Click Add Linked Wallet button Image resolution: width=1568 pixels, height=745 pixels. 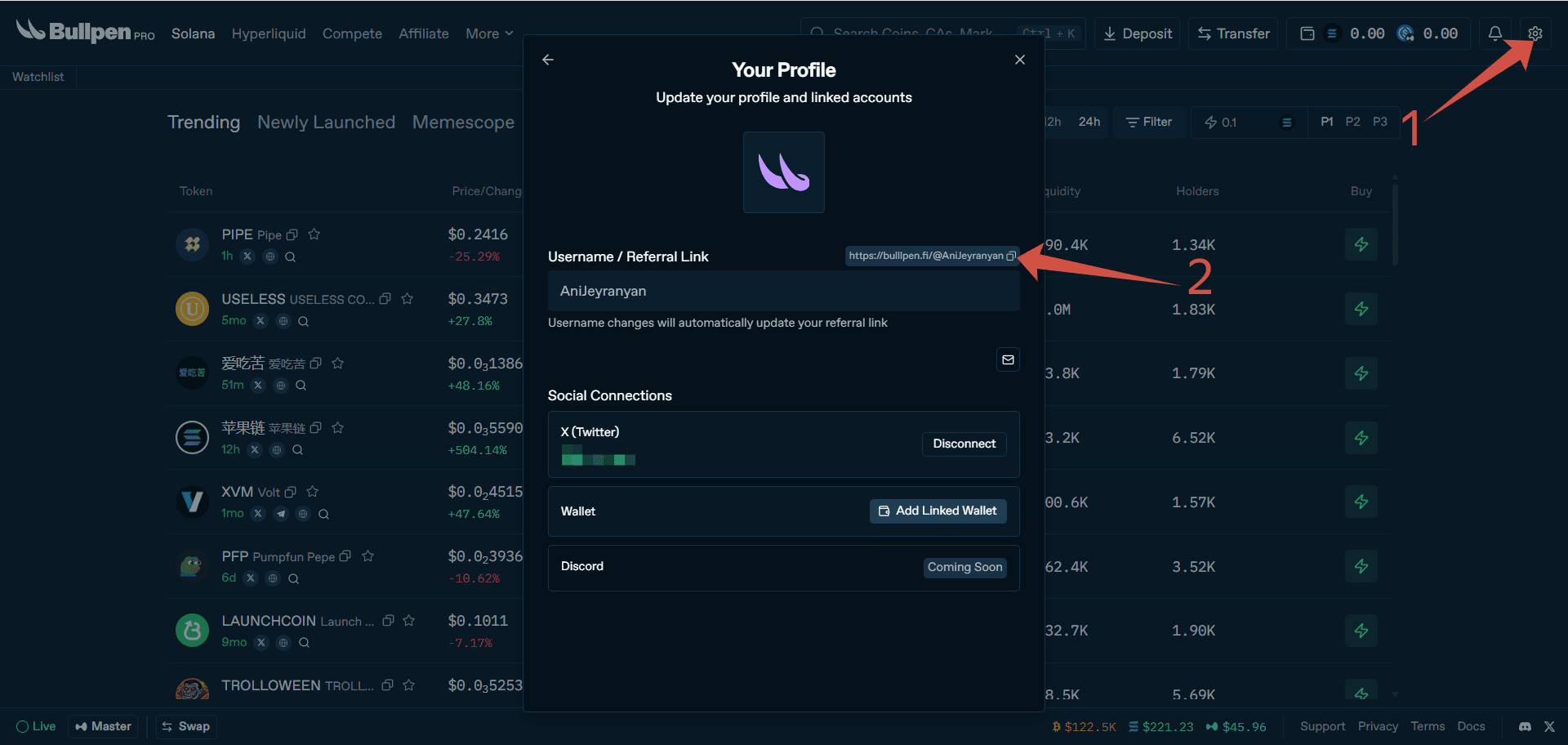click(938, 511)
